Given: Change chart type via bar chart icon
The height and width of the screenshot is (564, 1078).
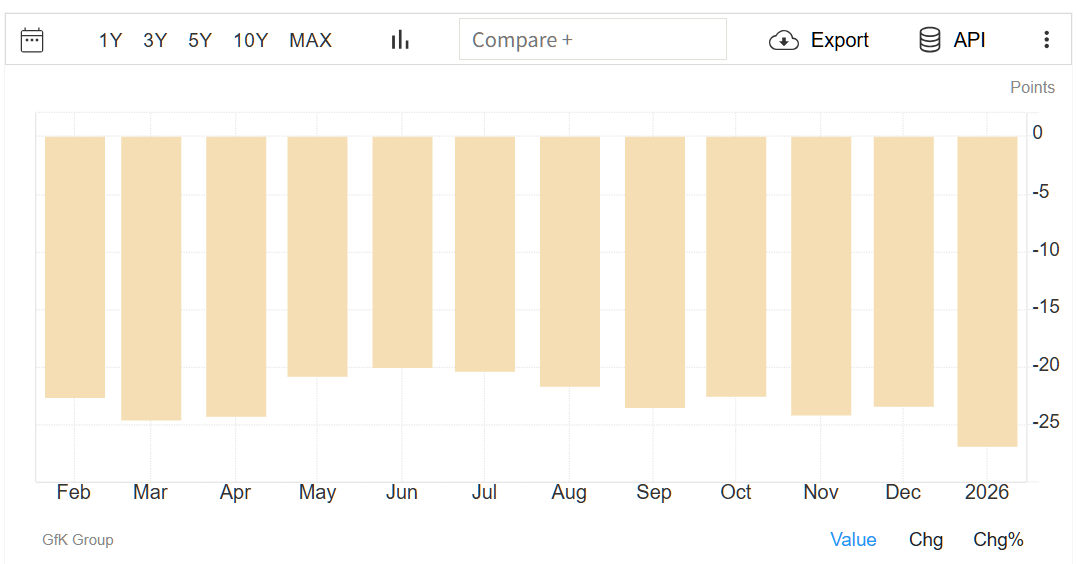Looking at the screenshot, I should (x=400, y=40).
